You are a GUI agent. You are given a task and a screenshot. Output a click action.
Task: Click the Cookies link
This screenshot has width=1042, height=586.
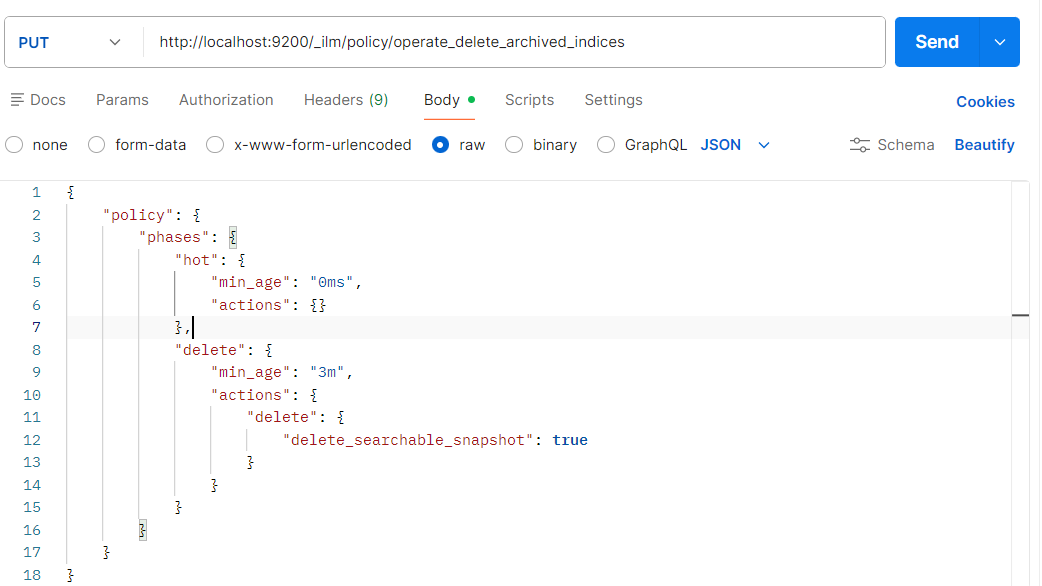point(985,102)
